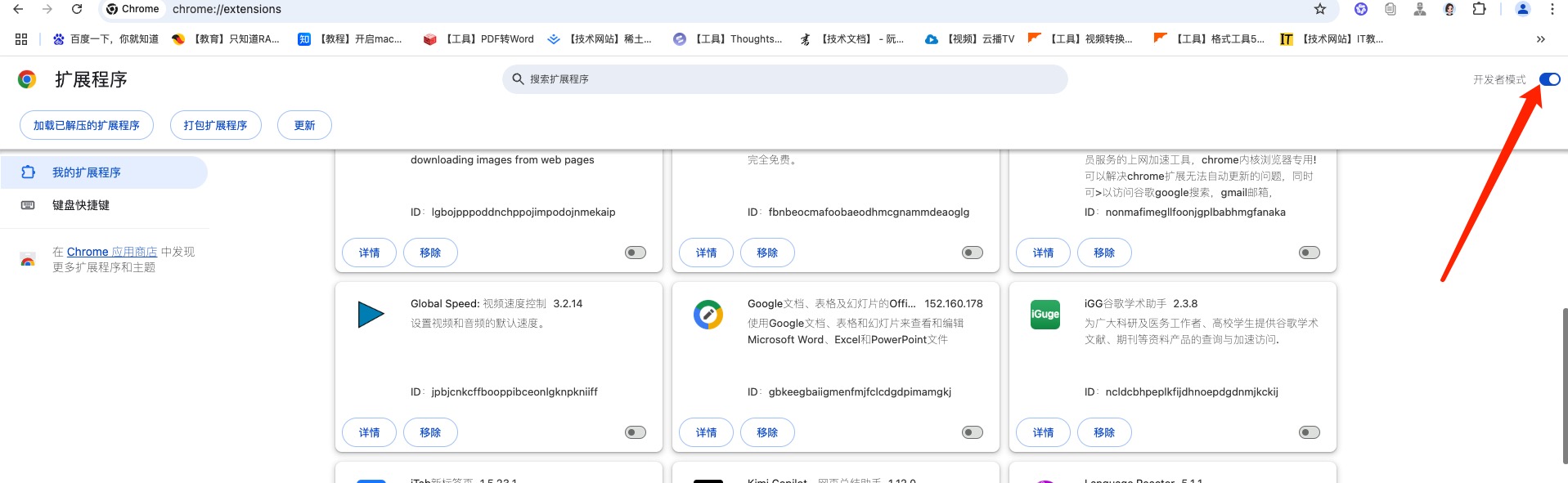The image size is (1568, 483).
Task: Enable the Google文档 Office editing toggle
Action: [x=972, y=432]
